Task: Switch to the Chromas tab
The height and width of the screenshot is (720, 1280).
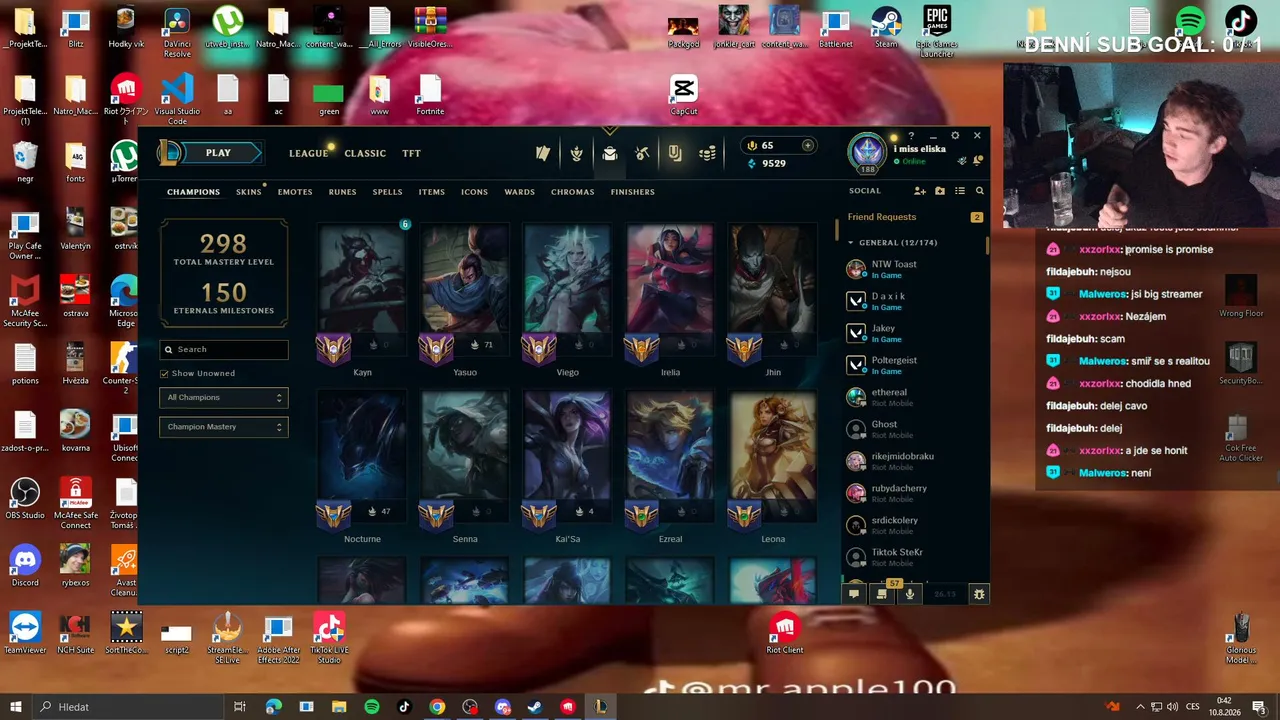Action: [573, 192]
